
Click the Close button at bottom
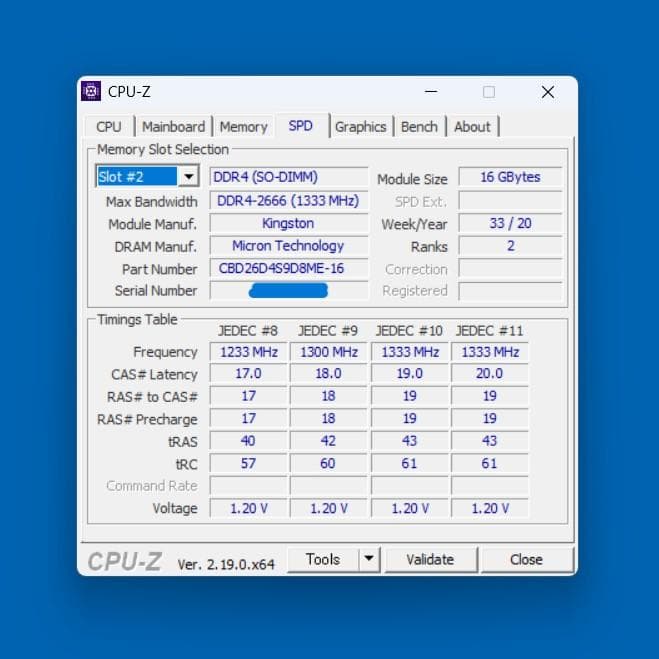point(526,559)
